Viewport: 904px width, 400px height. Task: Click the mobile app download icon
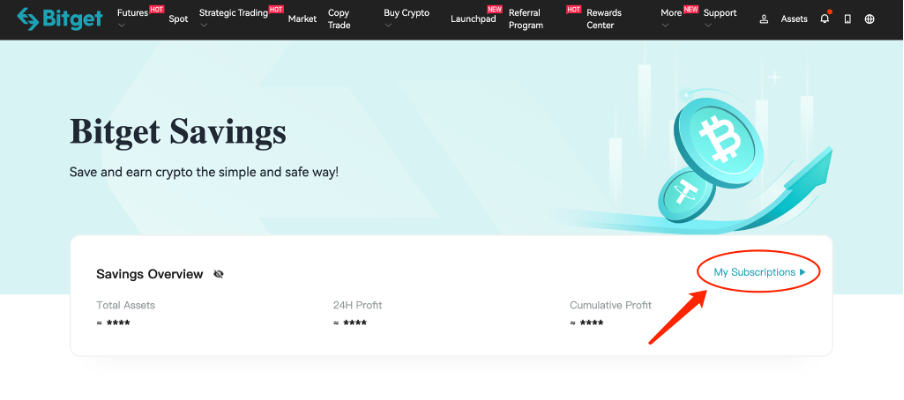click(x=848, y=19)
